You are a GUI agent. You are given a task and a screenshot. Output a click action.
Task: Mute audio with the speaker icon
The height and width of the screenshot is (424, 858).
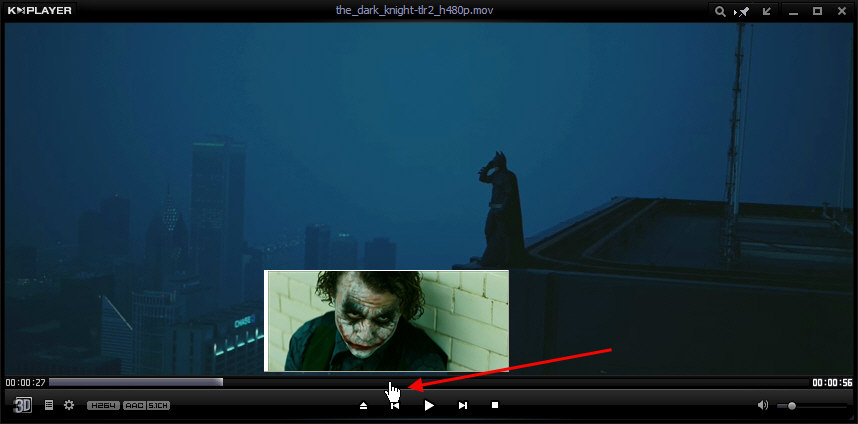point(763,405)
